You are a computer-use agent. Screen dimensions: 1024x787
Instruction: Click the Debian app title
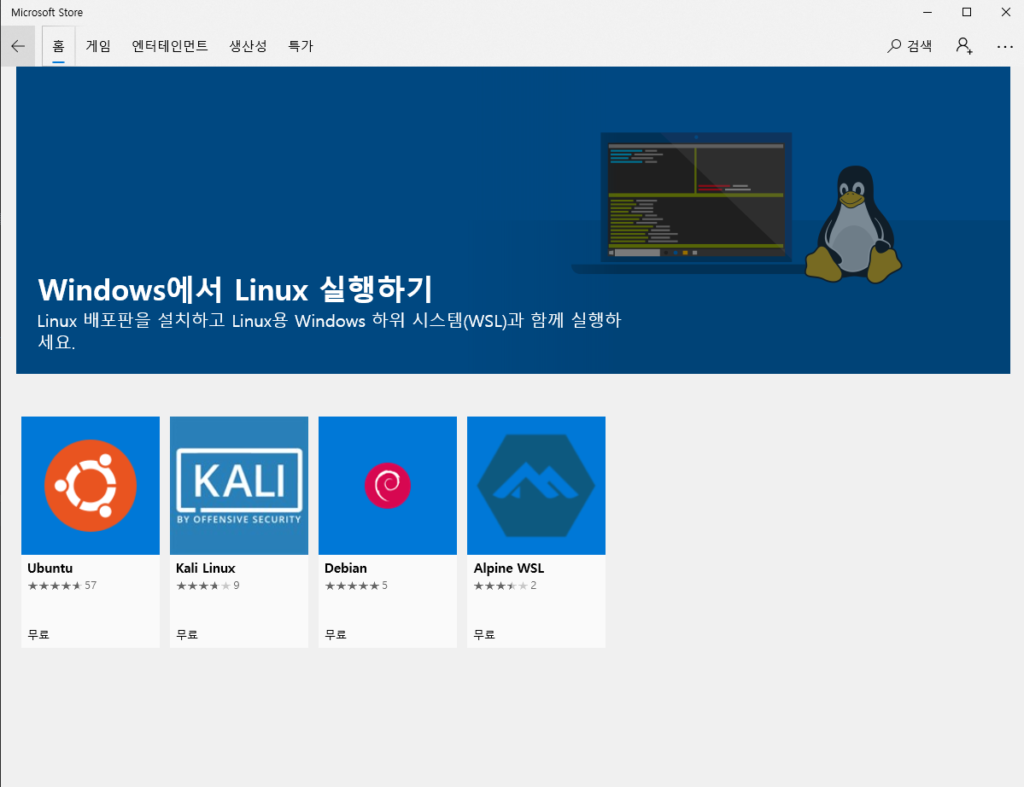[345, 568]
